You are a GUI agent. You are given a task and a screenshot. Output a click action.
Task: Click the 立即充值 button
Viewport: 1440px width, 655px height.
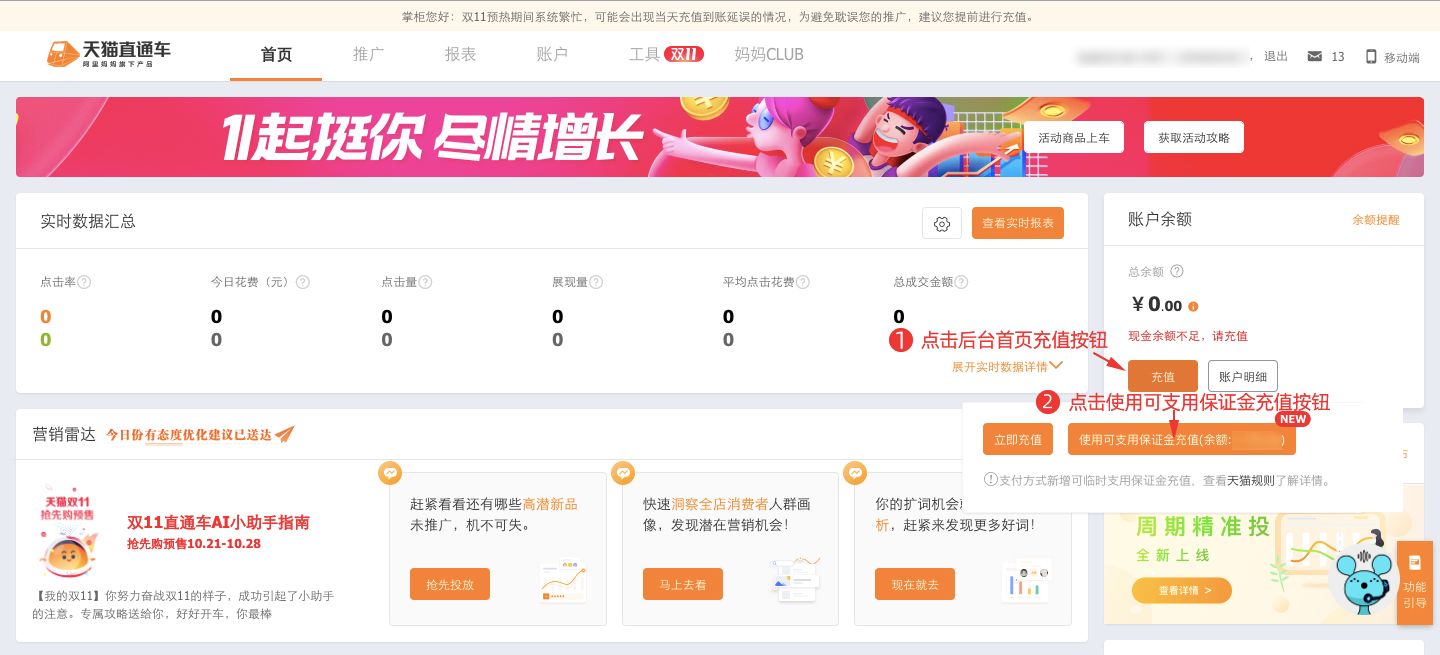(x=1018, y=439)
